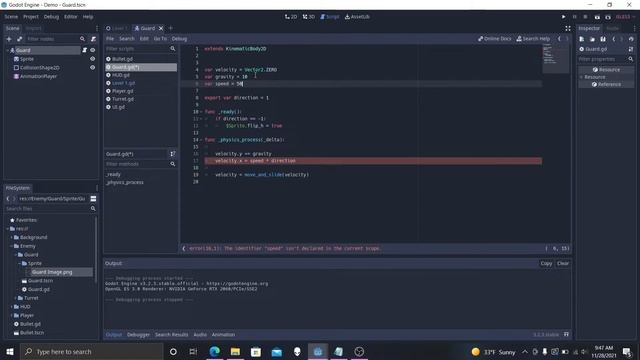Switch to 3D workspace

coord(309,17)
